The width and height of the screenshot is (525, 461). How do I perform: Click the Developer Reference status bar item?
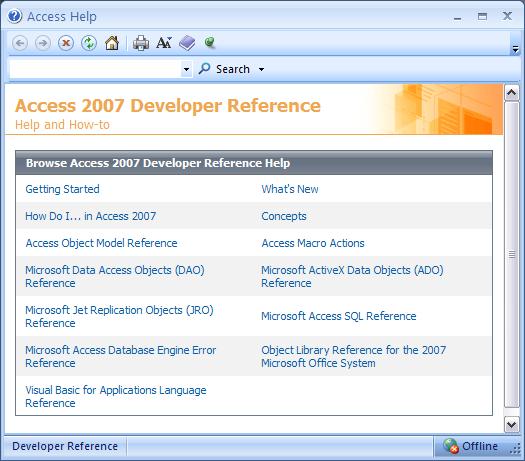click(x=65, y=446)
